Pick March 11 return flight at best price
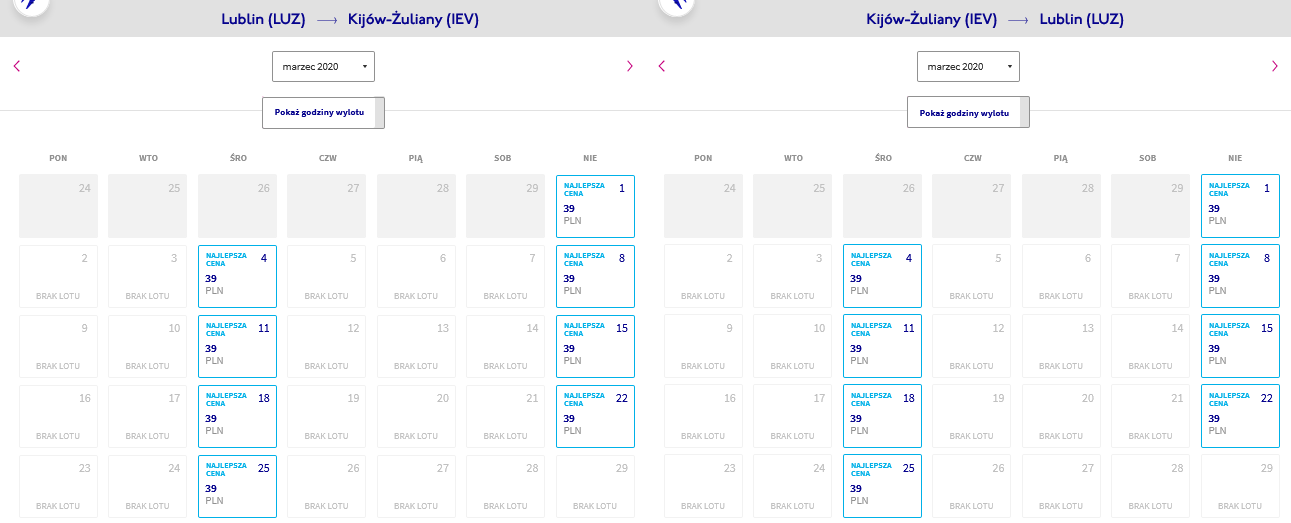 882,346
